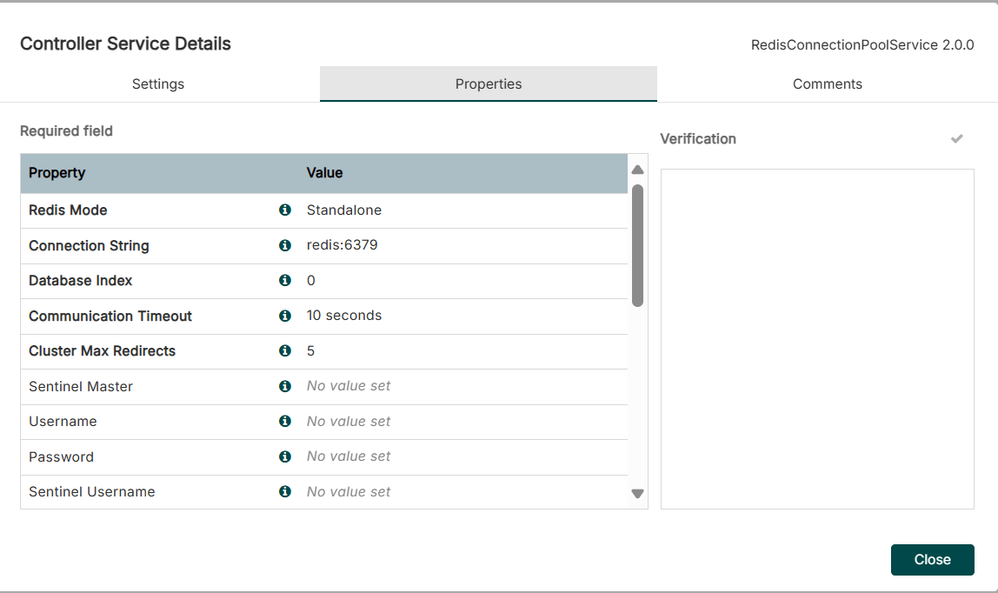Click the scrollbar up arrow
This screenshot has height=593, width=998.
click(637, 169)
